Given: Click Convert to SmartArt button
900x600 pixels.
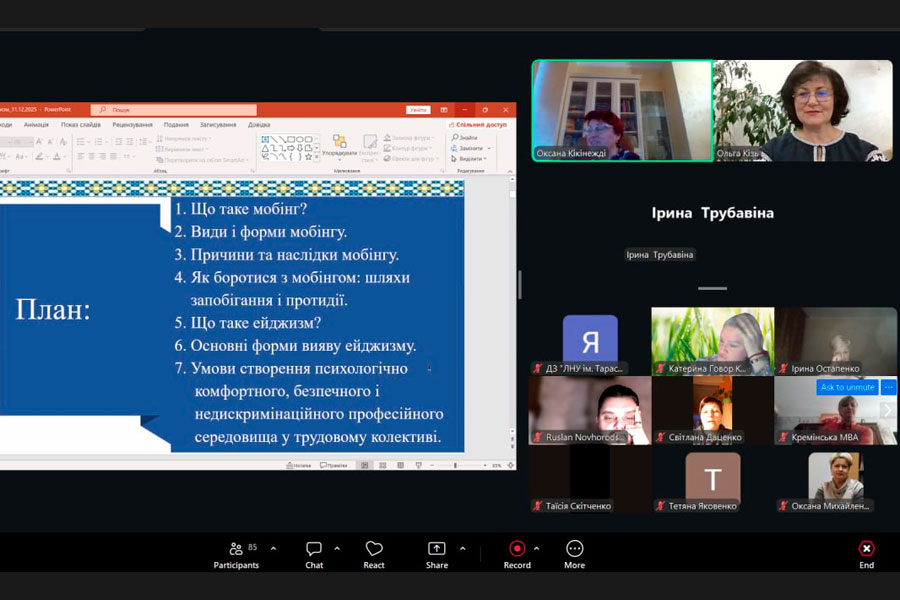Looking at the screenshot, I should (x=200, y=160).
